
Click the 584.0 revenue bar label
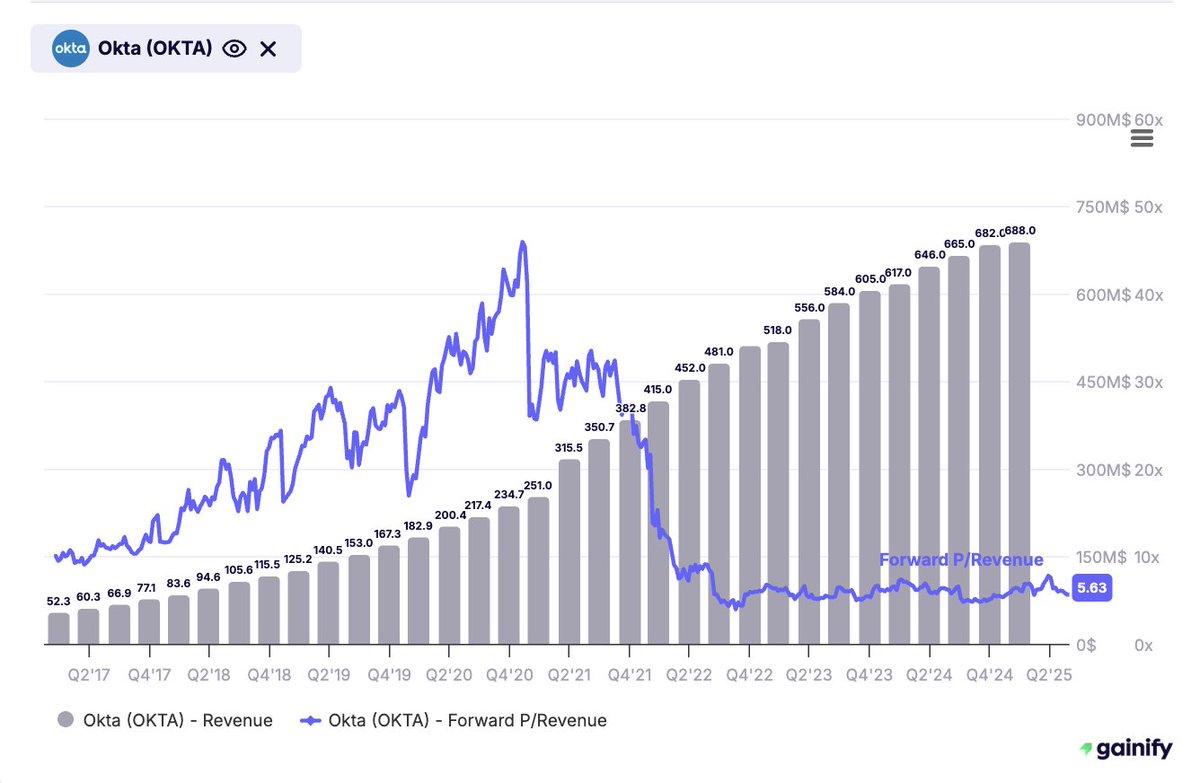click(839, 291)
